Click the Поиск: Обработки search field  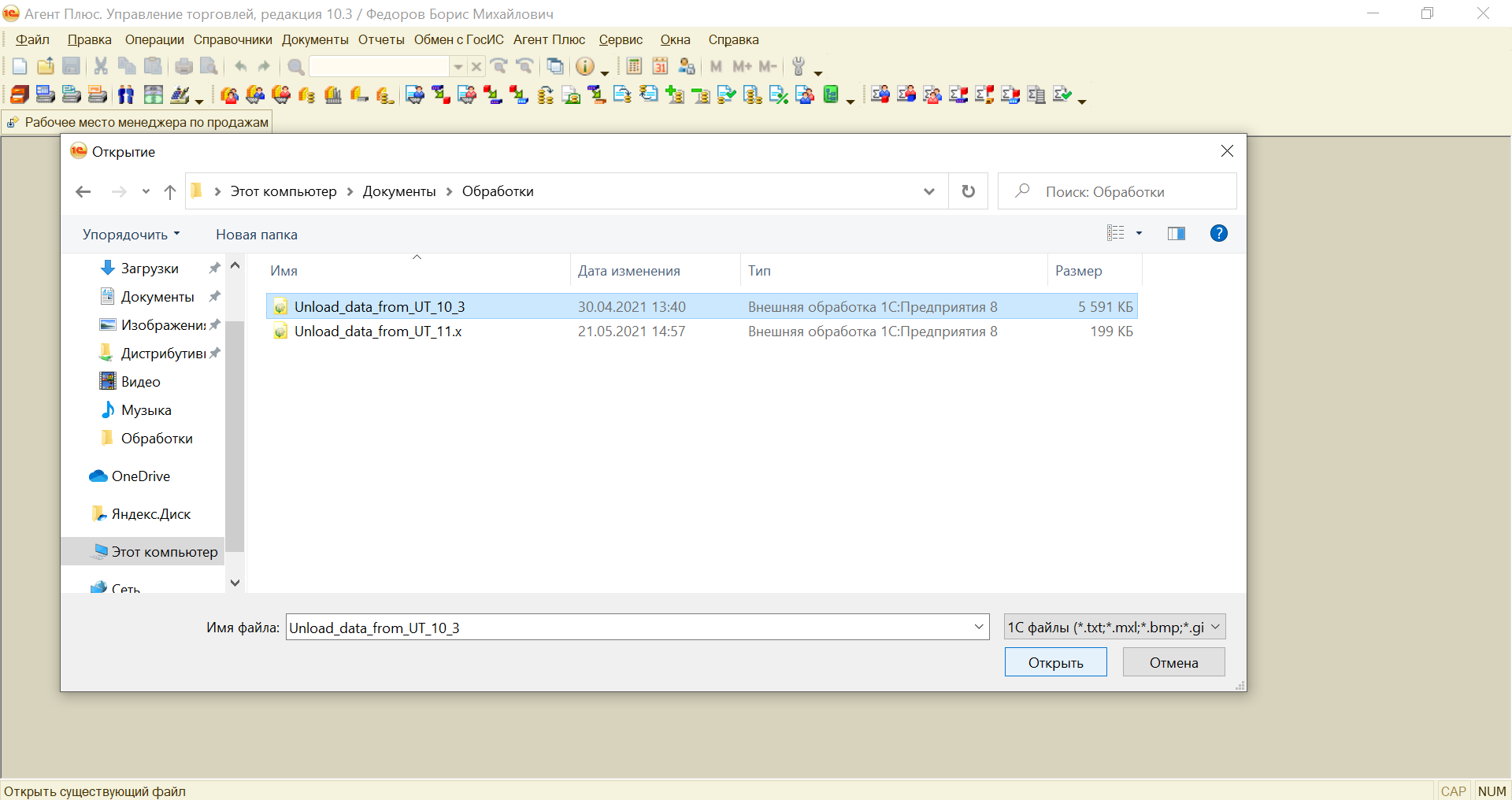(x=1117, y=191)
